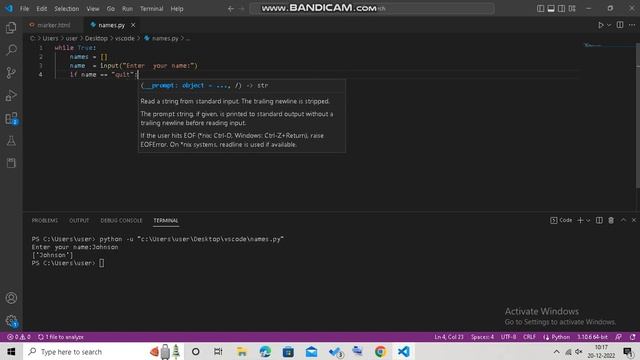This screenshot has height=360, width=640.
Task: Open the Terminal menu
Action: coord(151,9)
